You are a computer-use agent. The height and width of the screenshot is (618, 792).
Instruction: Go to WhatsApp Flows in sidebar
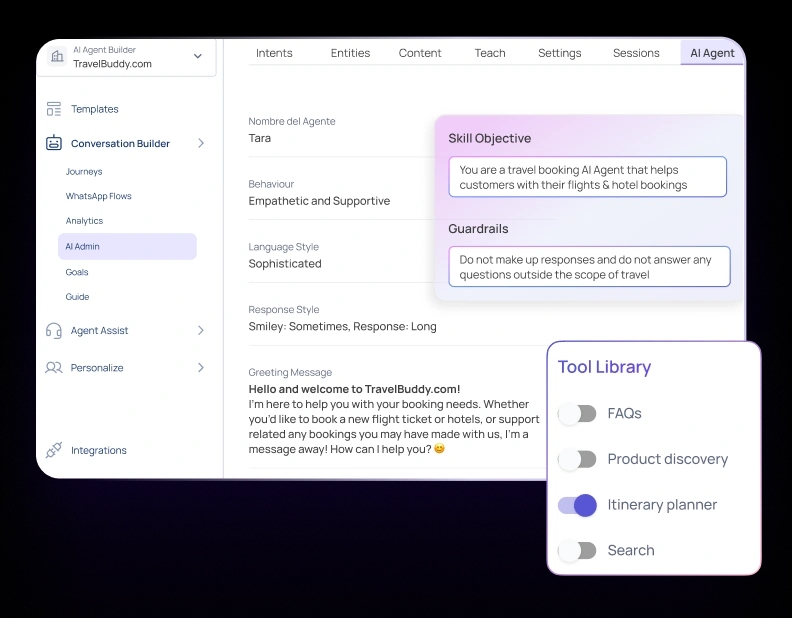coord(98,196)
